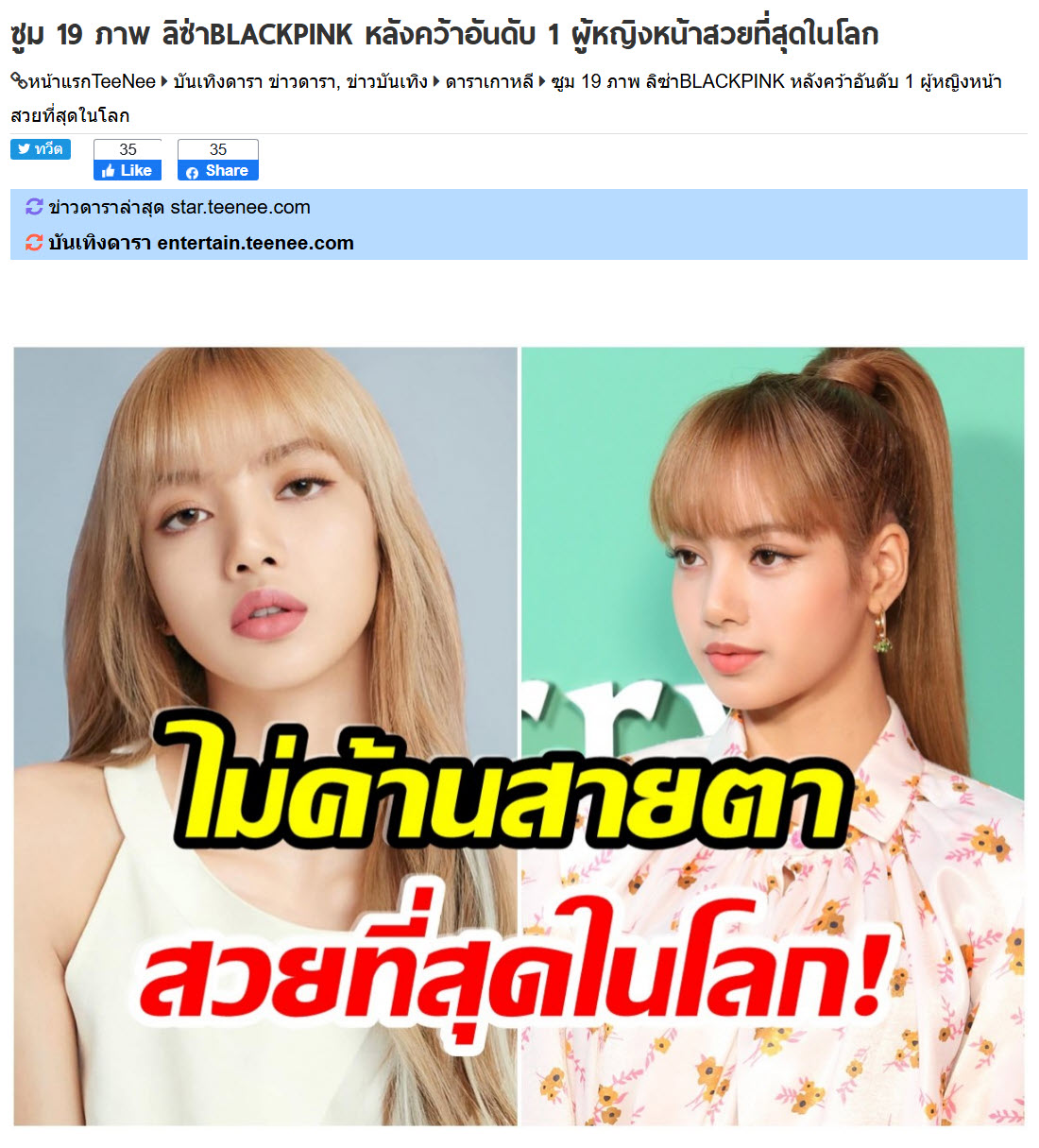The image size is (1039, 1148).
Task: Go to the ดาราเกาหลี category link
Action: (489, 82)
